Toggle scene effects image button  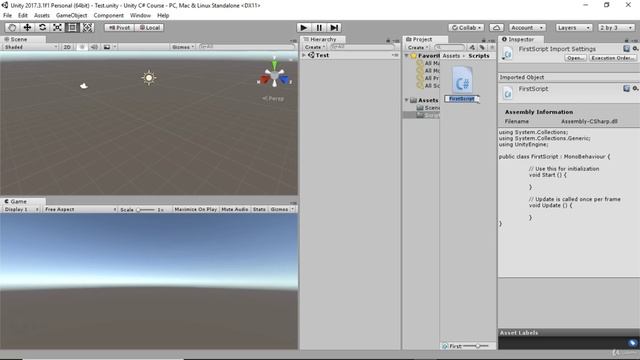(107, 47)
